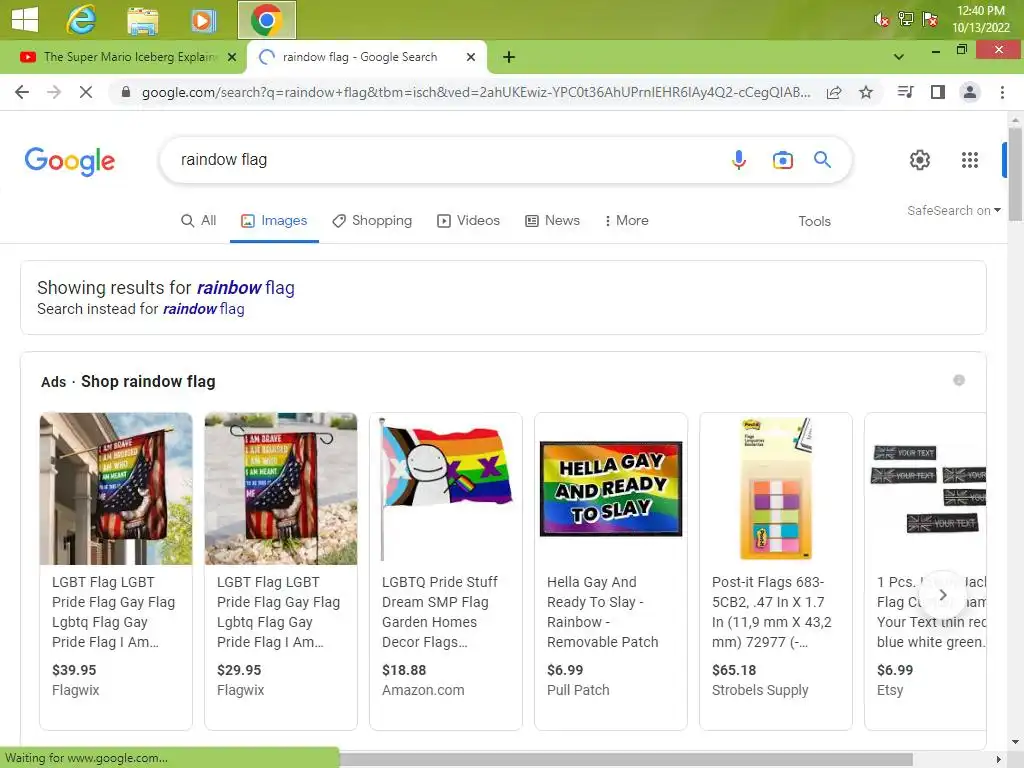The image size is (1024, 768).
Task: Open Chrome's three-dot menu
Action: [x=1002, y=92]
